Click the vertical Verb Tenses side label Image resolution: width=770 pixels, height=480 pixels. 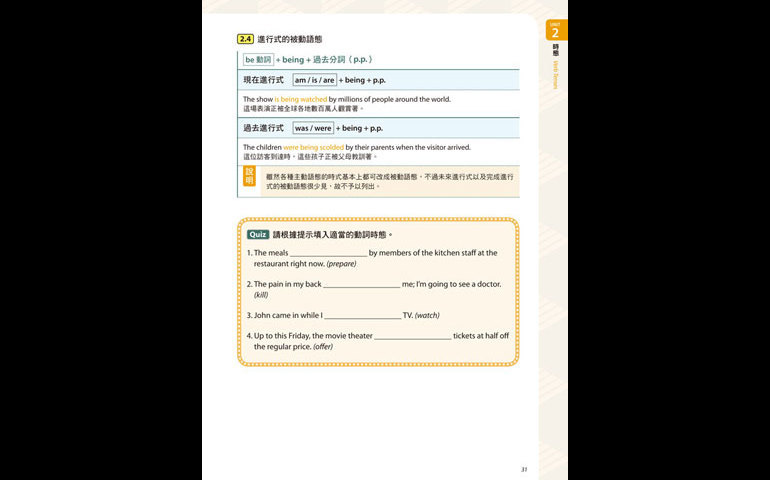(x=556, y=74)
